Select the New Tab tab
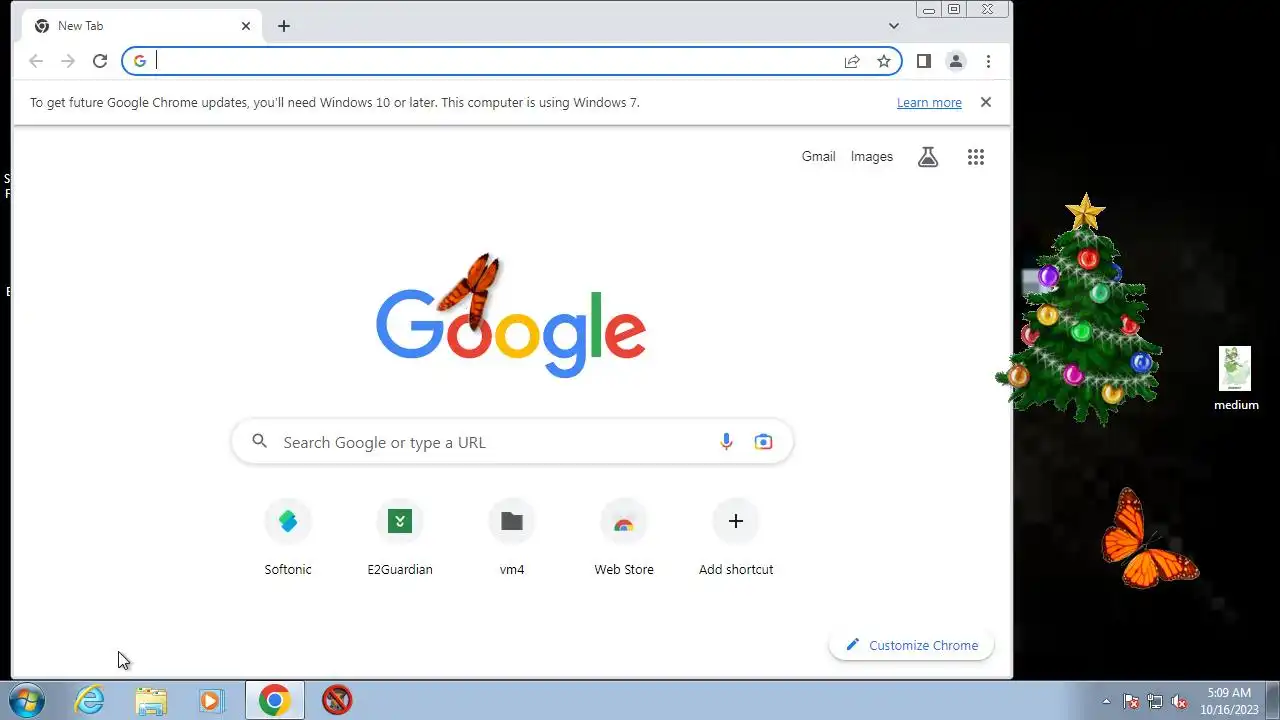The image size is (1280, 720). [142, 26]
